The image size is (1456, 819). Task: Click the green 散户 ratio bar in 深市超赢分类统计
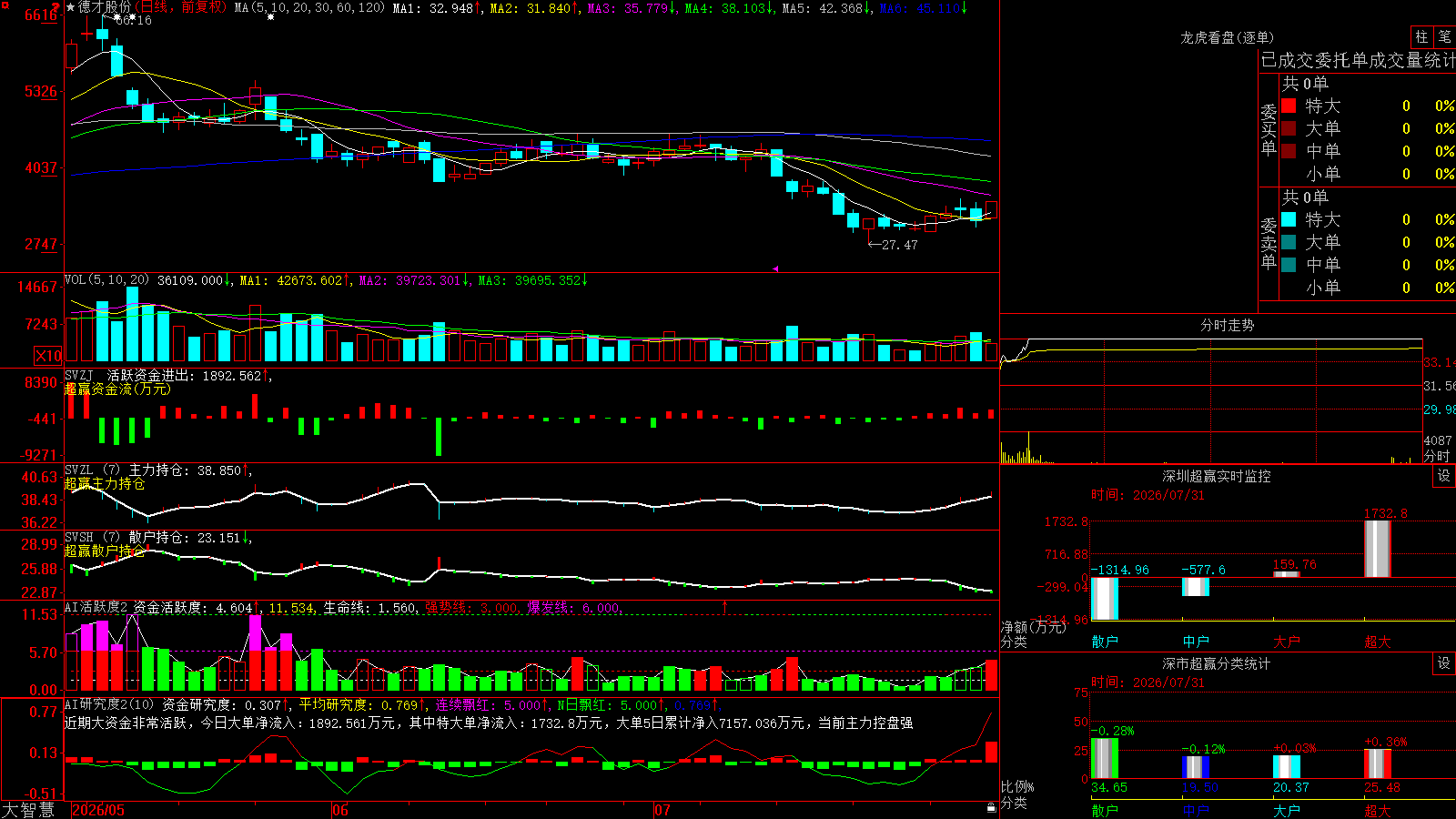pos(1105,758)
